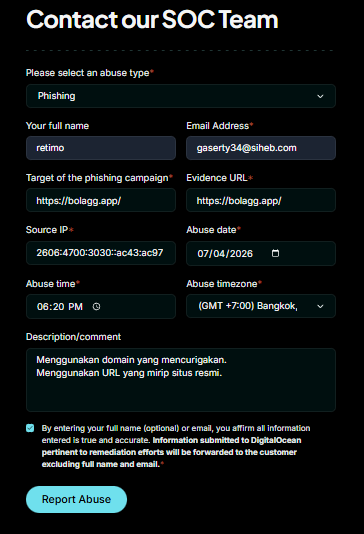The height and width of the screenshot is (534, 364).
Task: Click the full name field containing retimo
Action: point(101,148)
